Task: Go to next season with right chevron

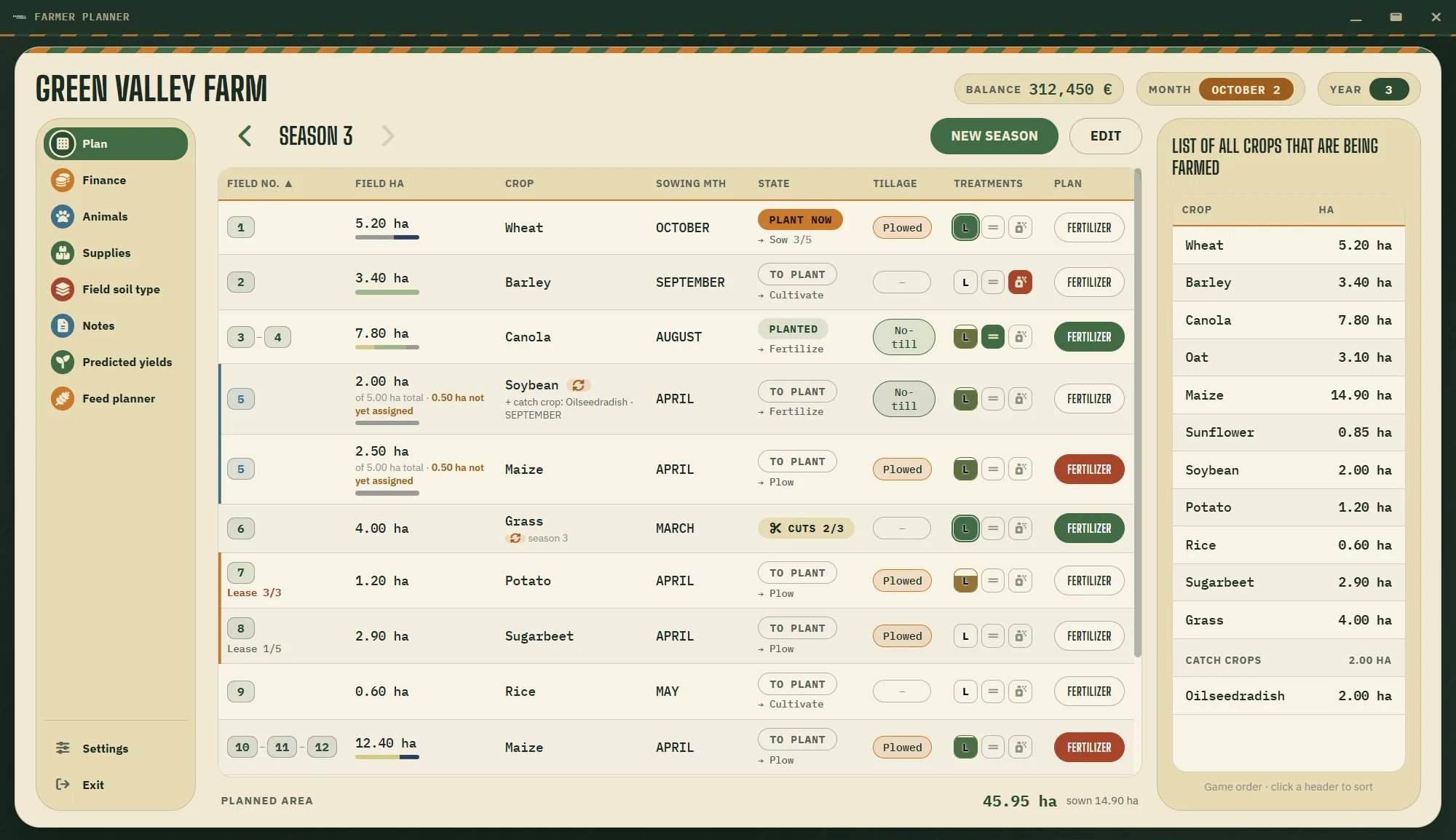Action: point(388,135)
